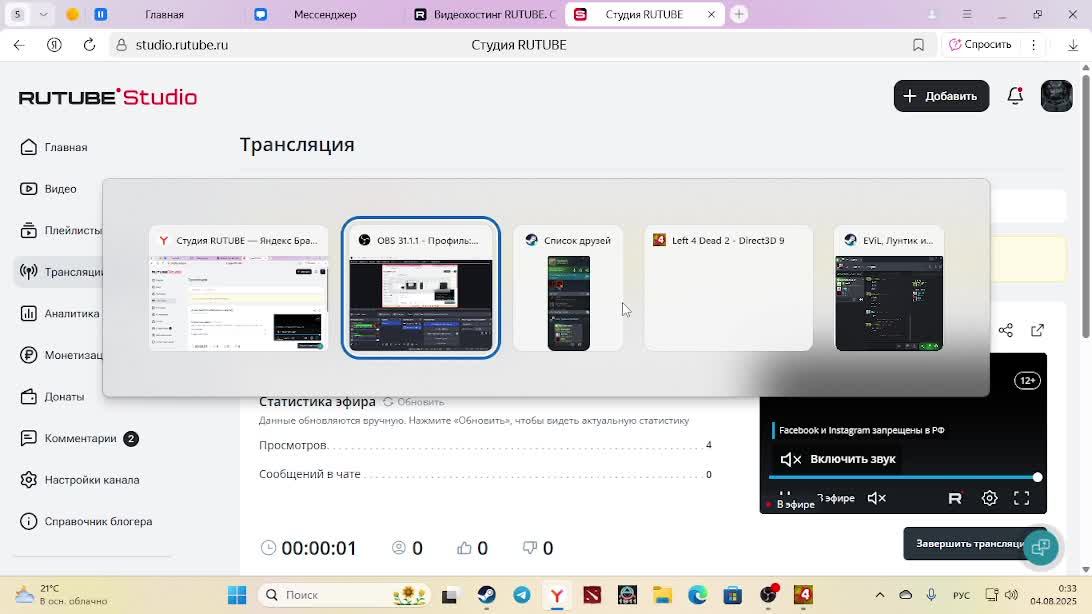Open Главная in RUTUBE Studio sidebar
Screen dimensions: 1092x614
54,147
